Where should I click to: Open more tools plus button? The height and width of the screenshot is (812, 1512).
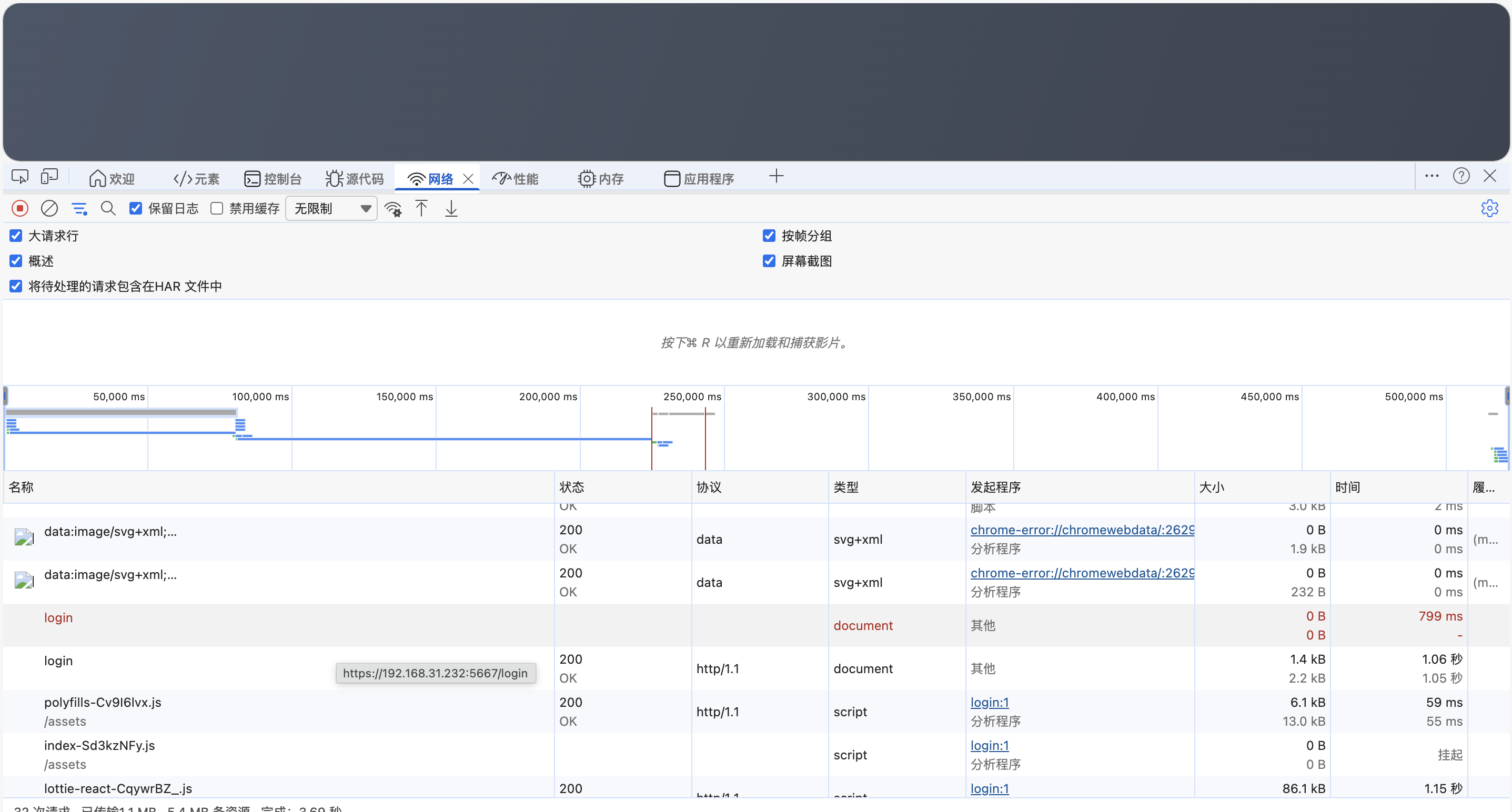[776, 176]
